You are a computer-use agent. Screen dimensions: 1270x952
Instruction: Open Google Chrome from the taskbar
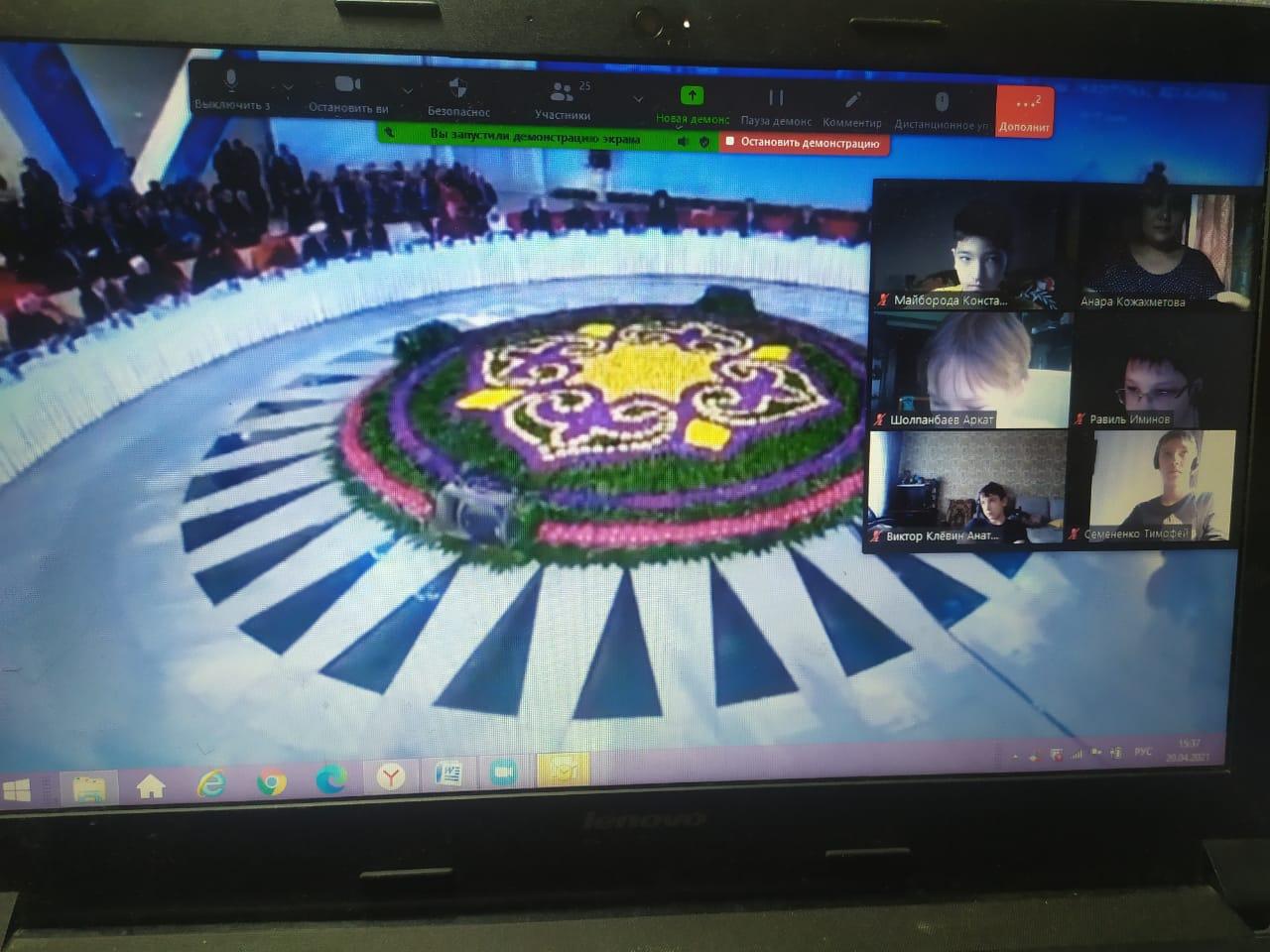tap(271, 782)
